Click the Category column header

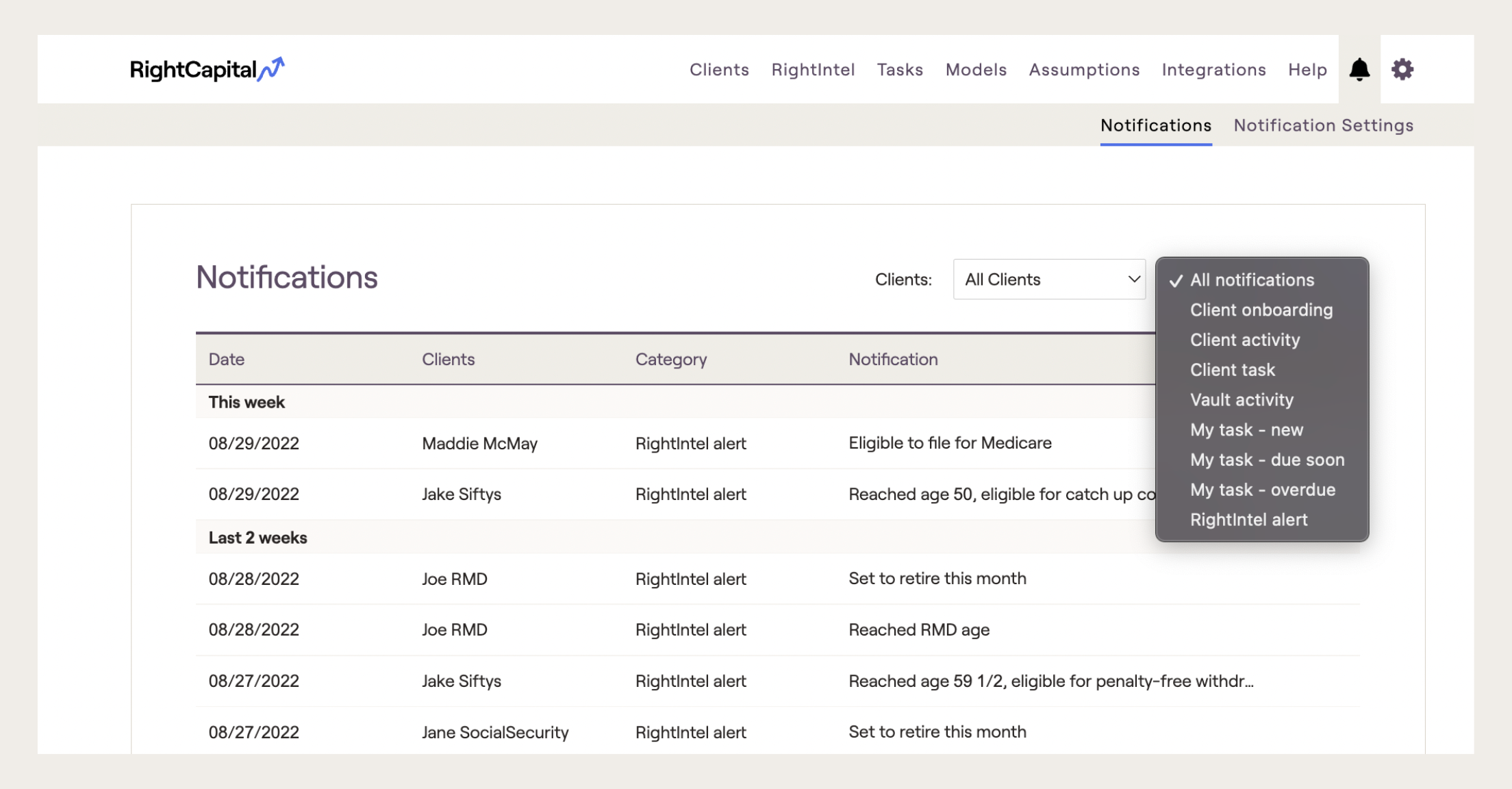(x=671, y=360)
